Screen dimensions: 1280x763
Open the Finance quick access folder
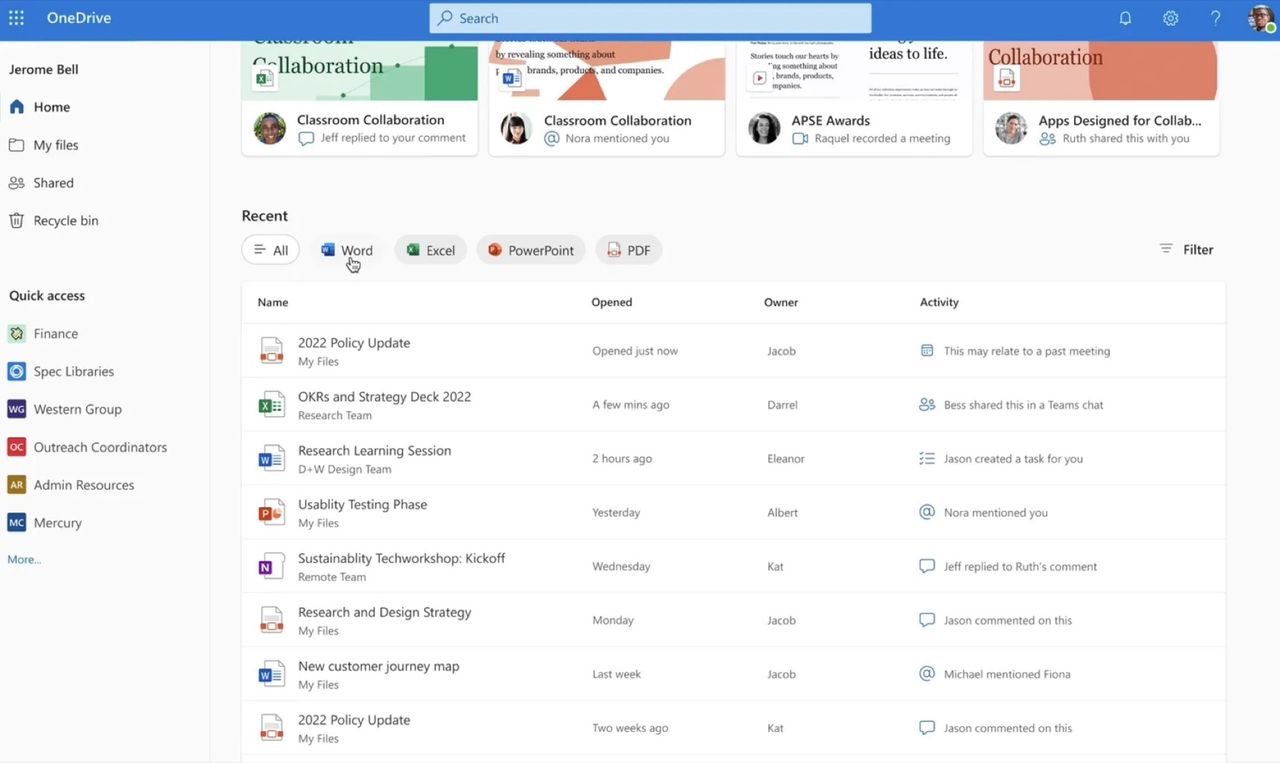point(55,333)
